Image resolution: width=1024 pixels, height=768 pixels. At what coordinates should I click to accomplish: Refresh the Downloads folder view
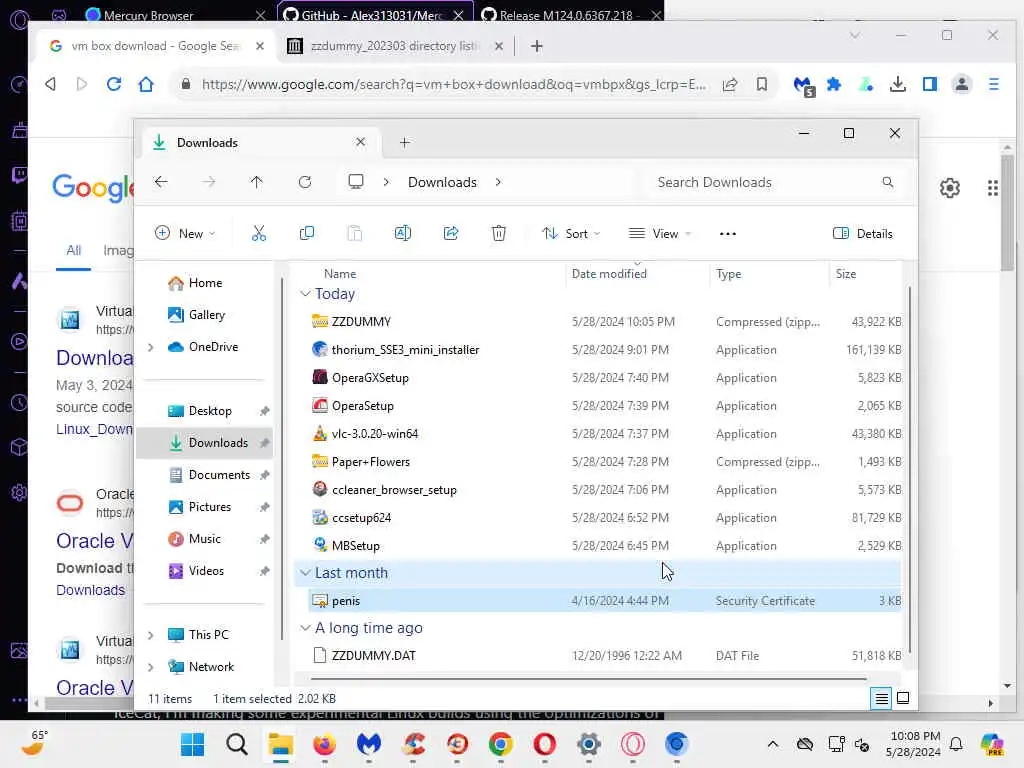click(305, 182)
